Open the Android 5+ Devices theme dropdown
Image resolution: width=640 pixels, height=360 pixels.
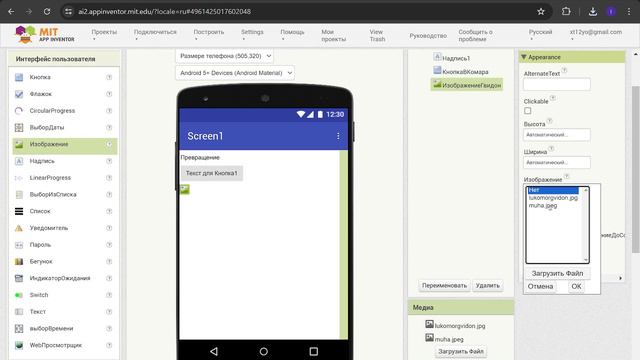[x=235, y=73]
